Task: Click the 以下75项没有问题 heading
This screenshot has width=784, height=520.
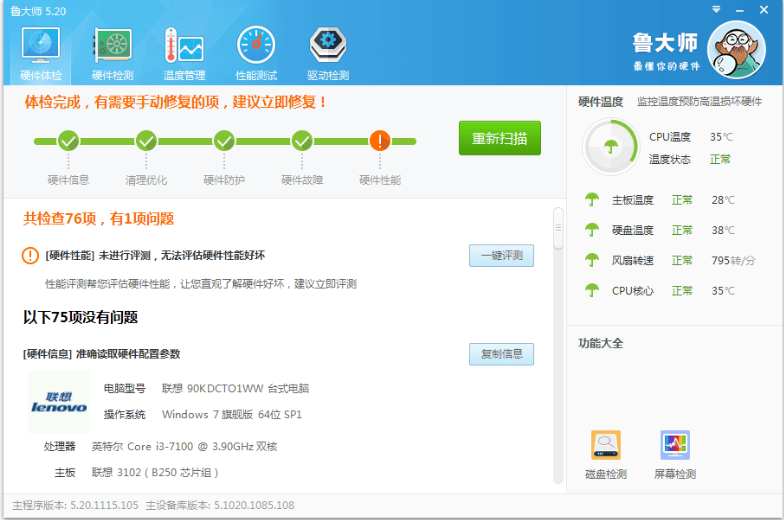Action: (x=80, y=317)
